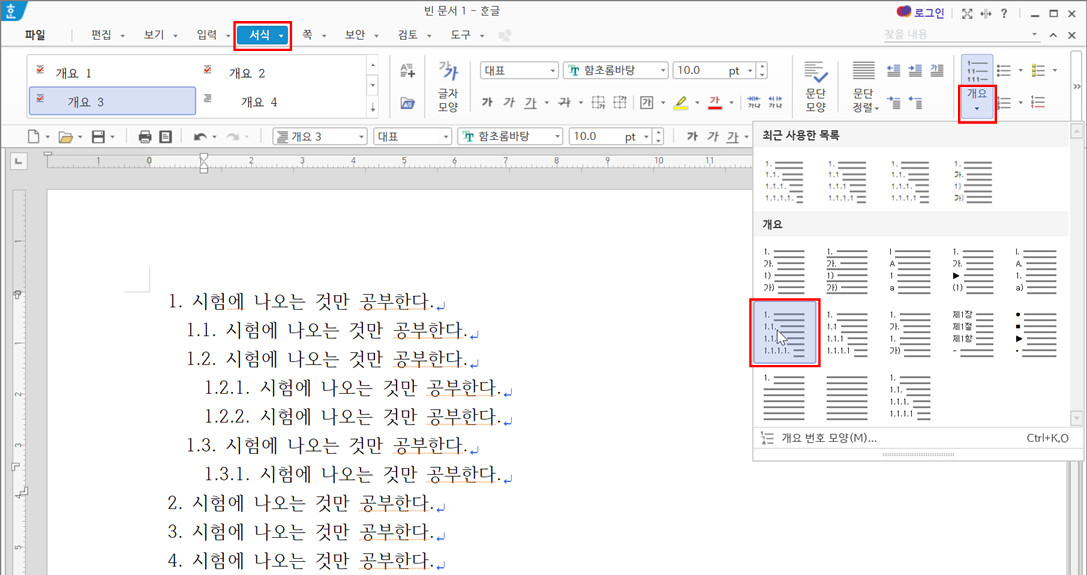Click gallery scrollbar down arrow
1087x575 pixels.
1076,418
